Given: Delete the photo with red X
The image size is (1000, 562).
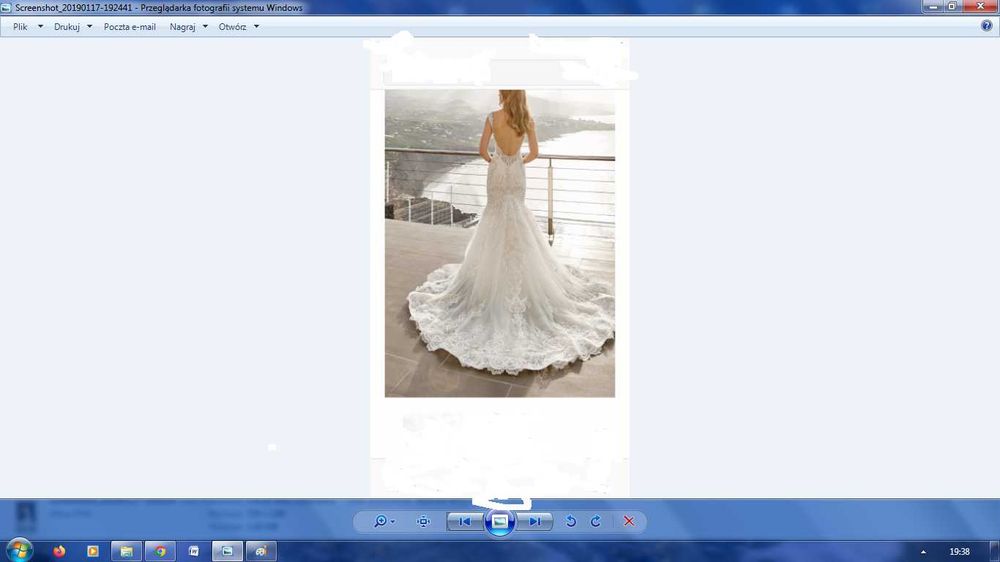Looking at the screenshot, I should click(x=629, y=522).
